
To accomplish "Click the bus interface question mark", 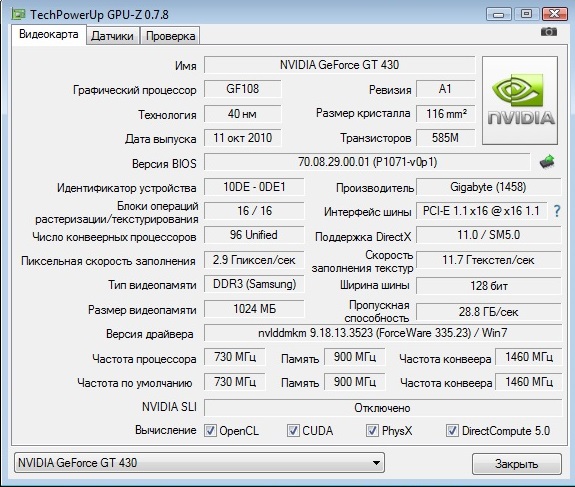I will [x=557, y=211].
